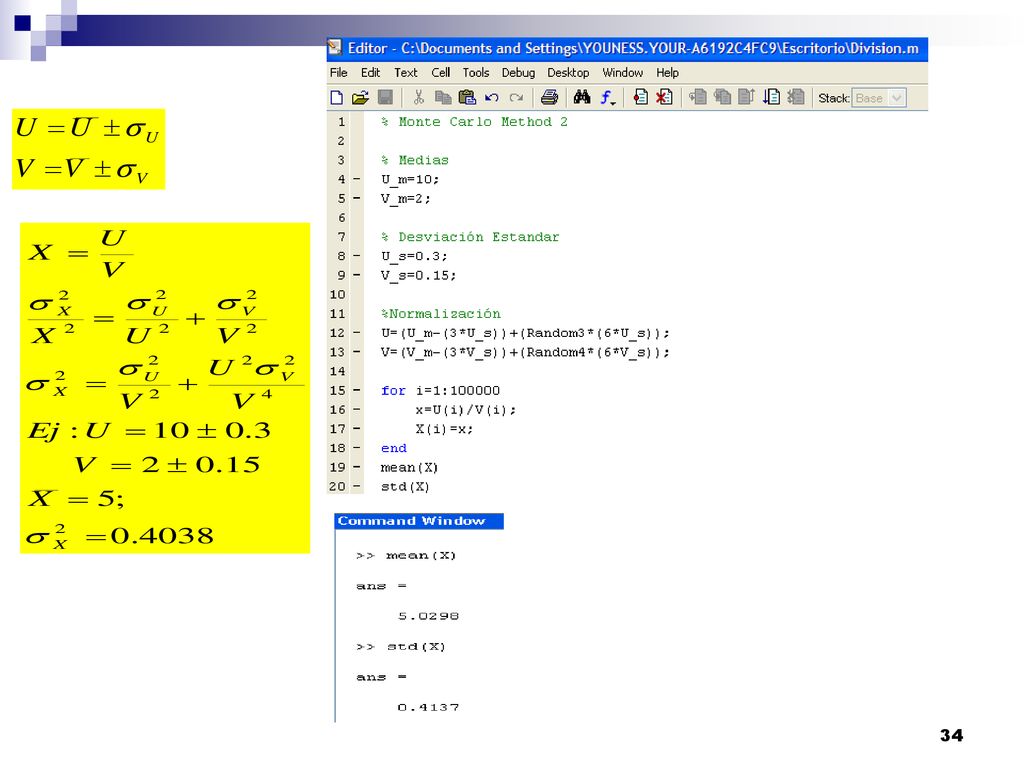Click 'mean(X)' in the Editor code

409,468
